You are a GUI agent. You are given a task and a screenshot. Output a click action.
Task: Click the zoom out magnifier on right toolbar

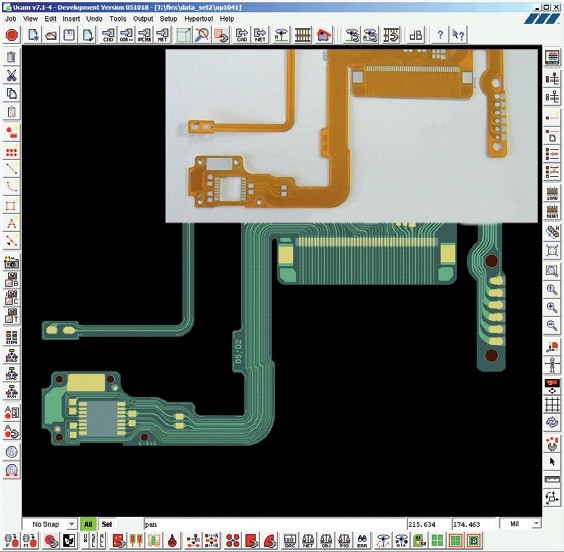point(552,325)
